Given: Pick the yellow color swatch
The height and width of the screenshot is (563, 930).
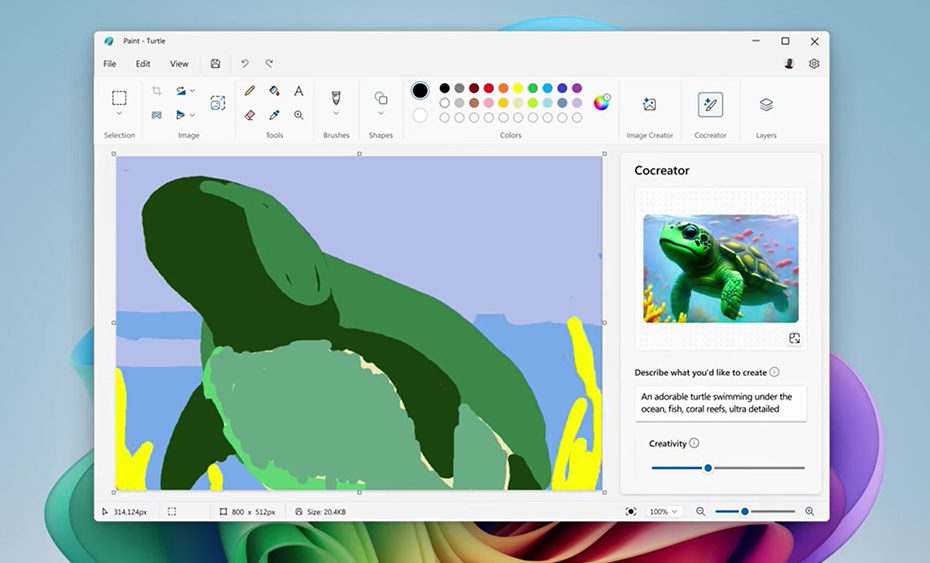Looking at the screenshot, I should [x=518, y=88].
